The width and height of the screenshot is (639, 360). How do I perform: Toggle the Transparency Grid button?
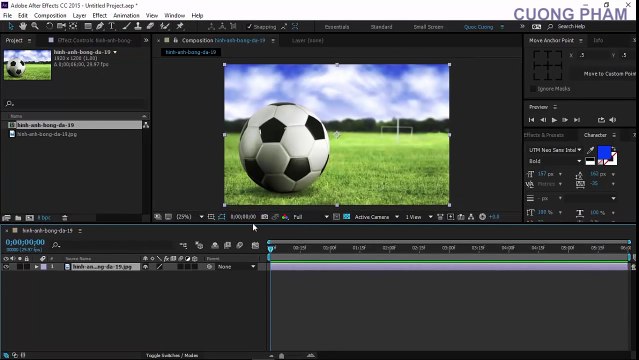(x=346, y=216)
